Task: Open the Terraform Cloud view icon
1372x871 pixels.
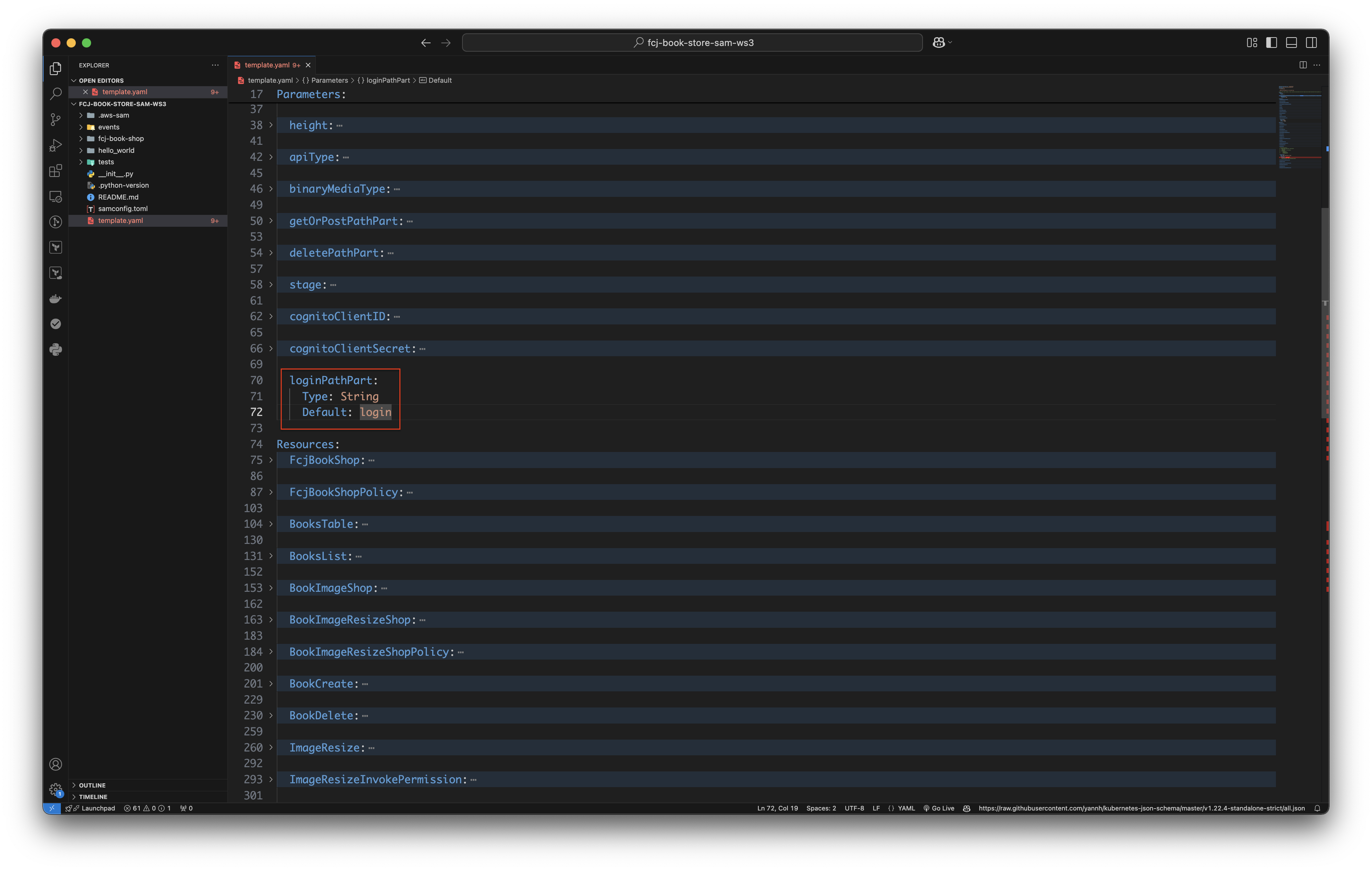Action: 55,273
